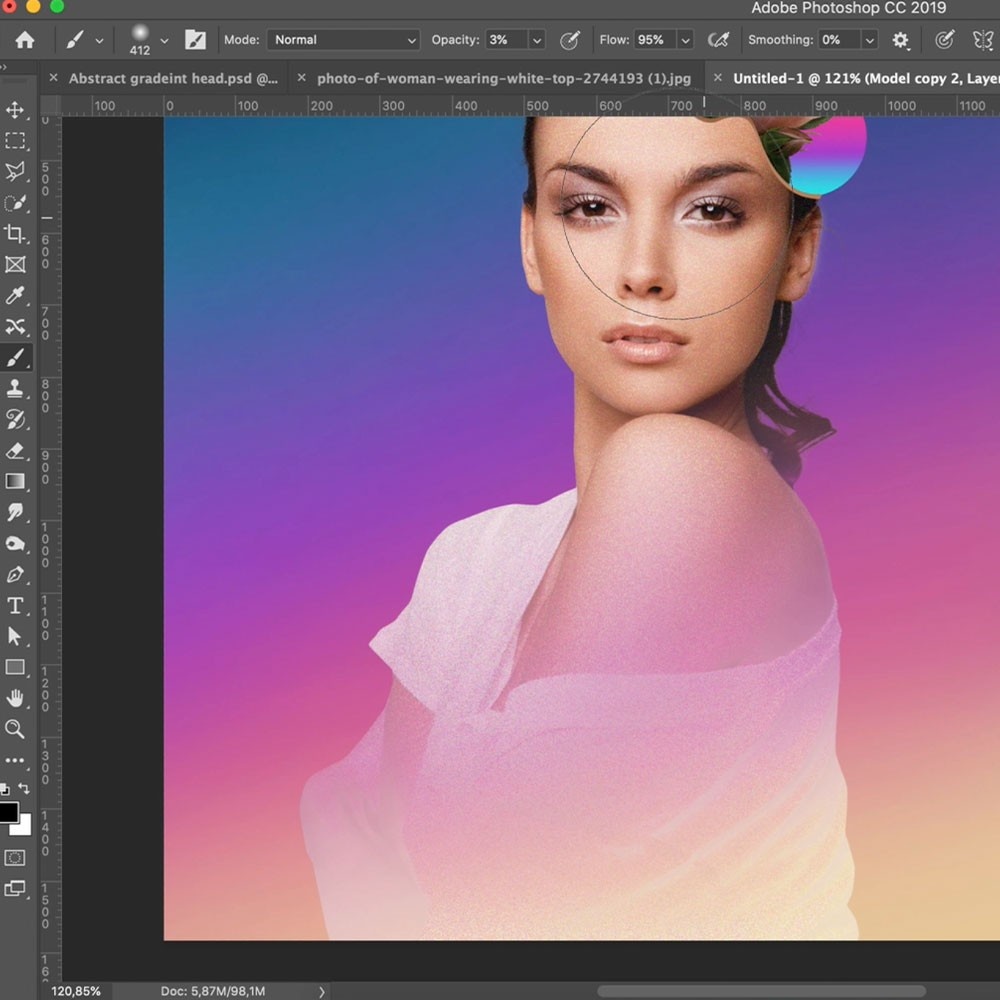Screen dimensions: 1000x1000
Task: Activate the Zoom tool
Action: 15,729
